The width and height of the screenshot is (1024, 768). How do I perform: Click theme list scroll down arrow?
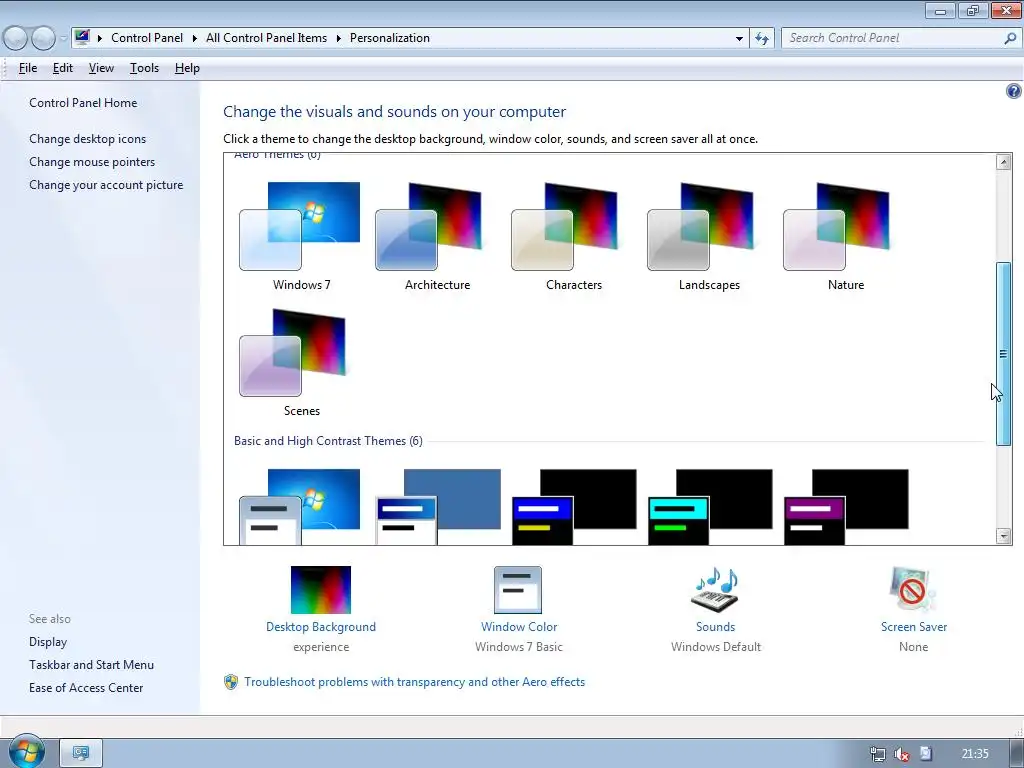coord(1004,536)
